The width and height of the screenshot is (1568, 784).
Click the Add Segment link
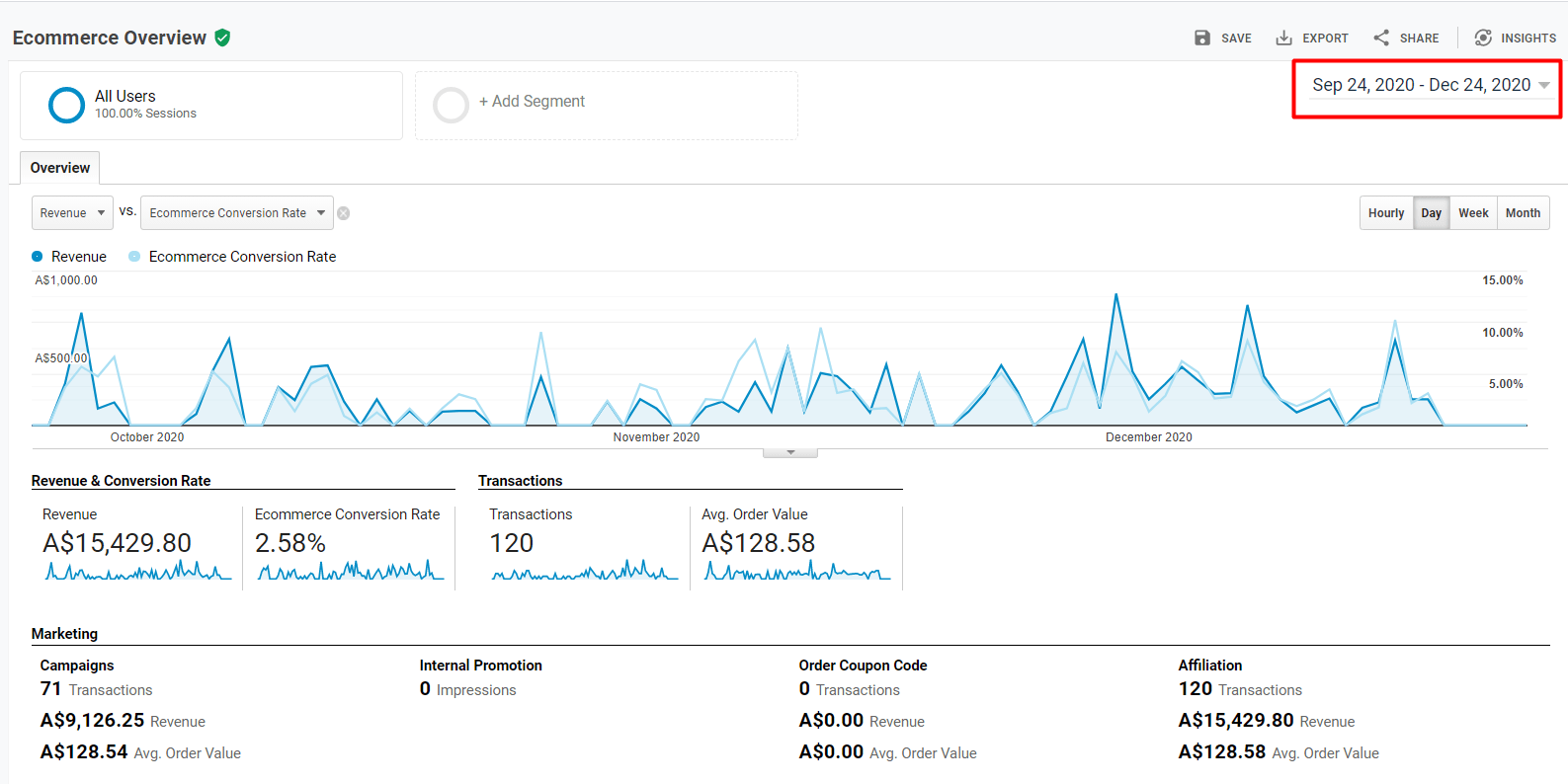[532, 102]
